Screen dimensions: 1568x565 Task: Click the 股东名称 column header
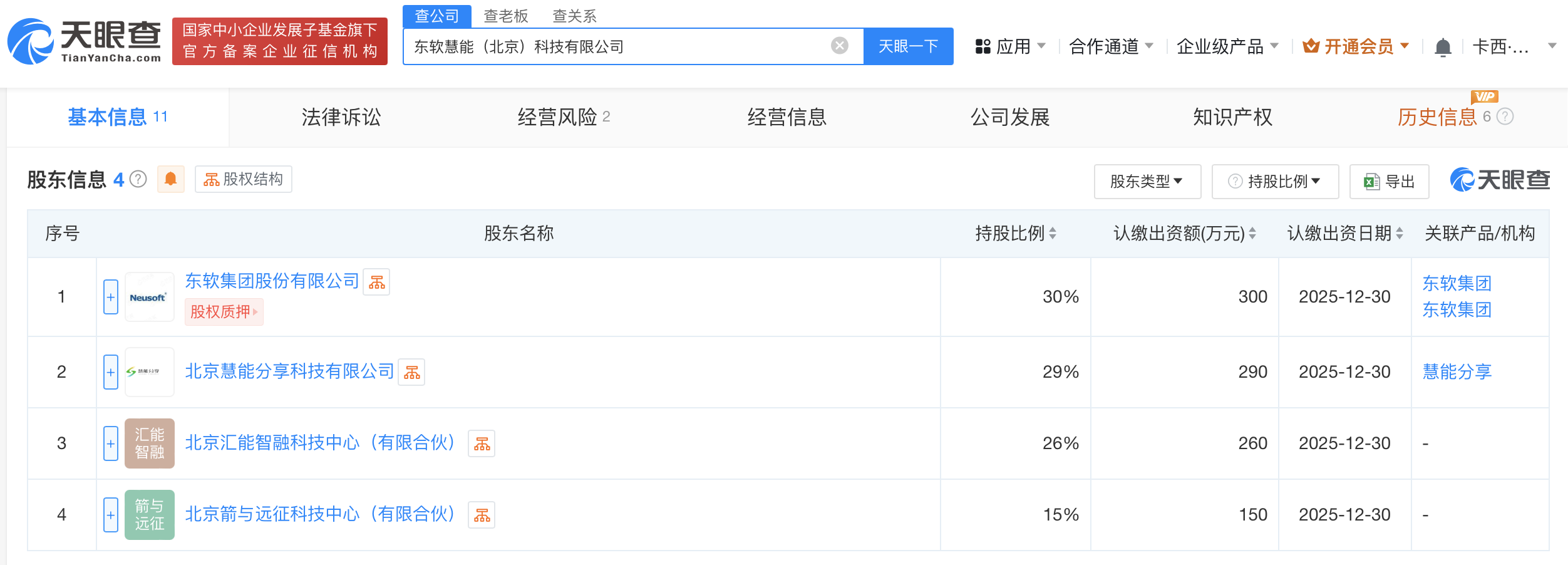coord(519,234)
